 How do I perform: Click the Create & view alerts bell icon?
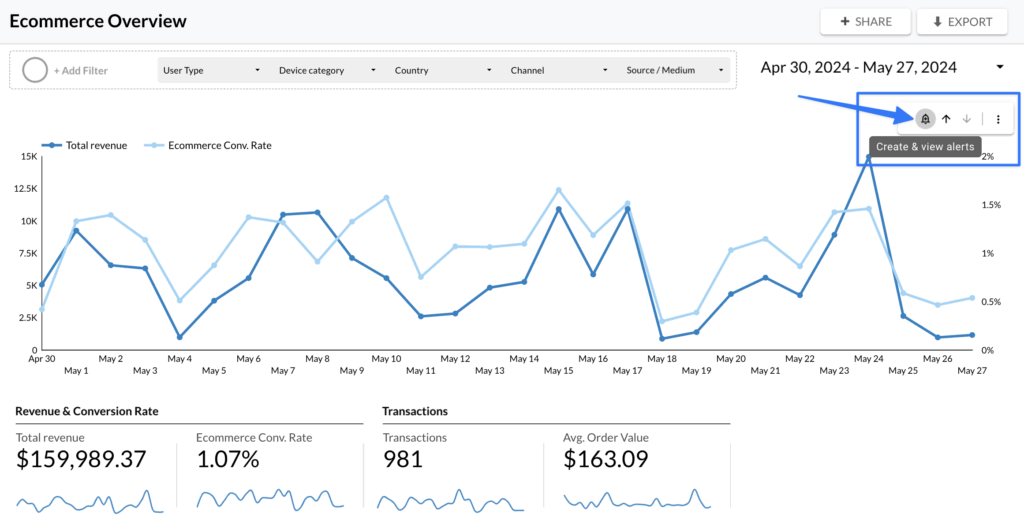pyautogui.click(x=925, y=119)
